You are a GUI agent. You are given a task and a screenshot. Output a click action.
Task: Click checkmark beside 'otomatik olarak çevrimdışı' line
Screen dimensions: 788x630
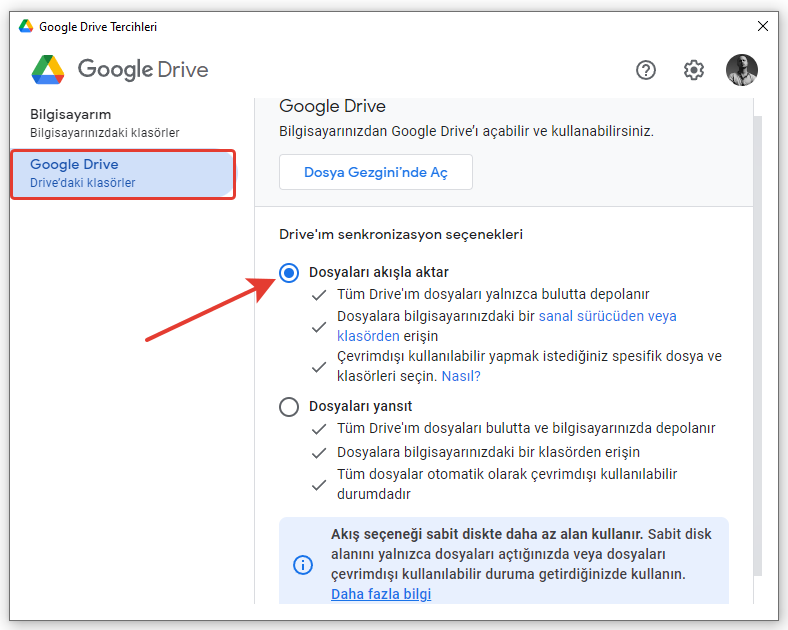(x=318, y=484)
